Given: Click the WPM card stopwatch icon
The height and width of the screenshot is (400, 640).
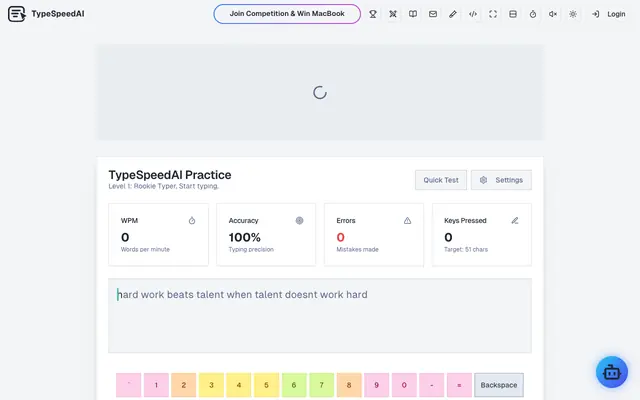Looking at the screenshot, I should click(192, 221).
